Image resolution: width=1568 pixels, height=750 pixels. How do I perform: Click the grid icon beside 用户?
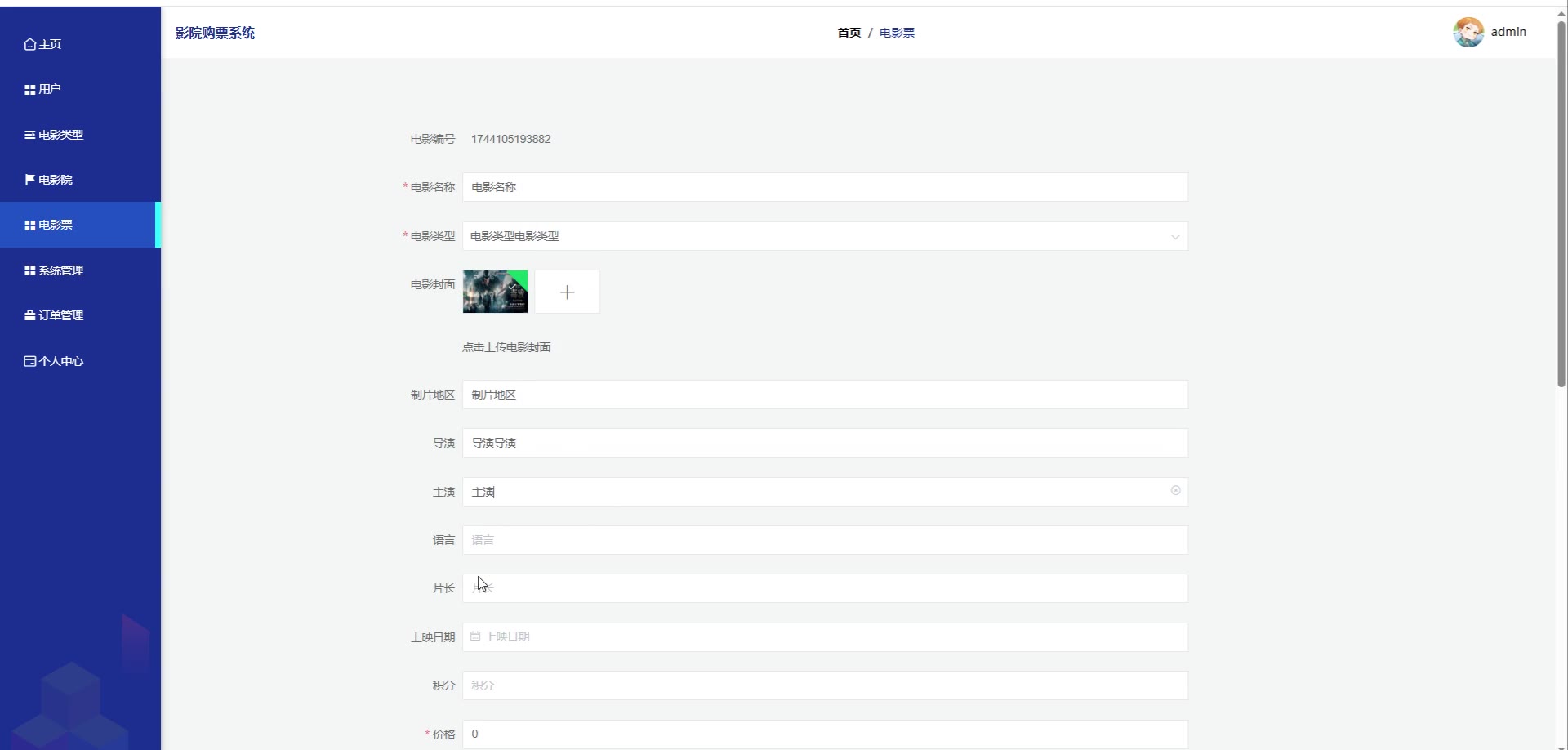pos(30,90)
